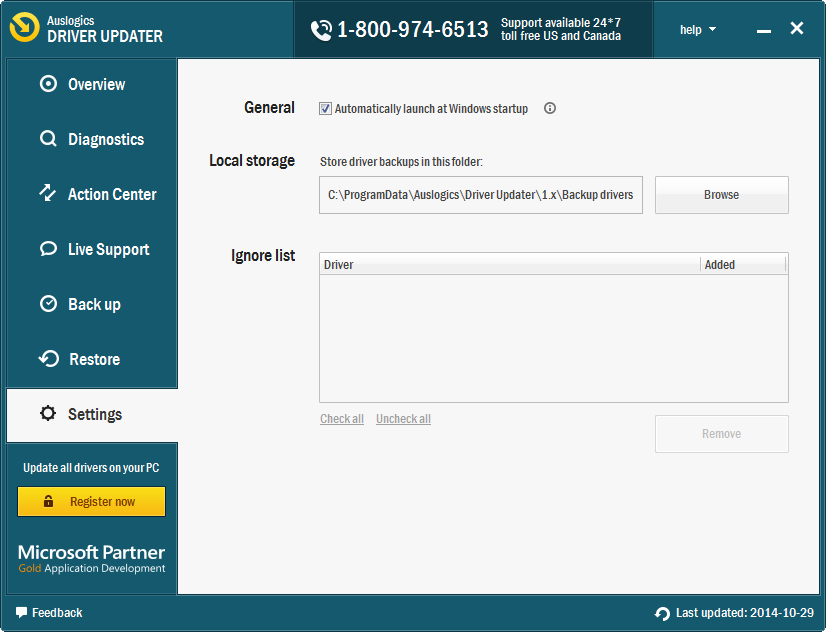Screen dimensions: 826x632
Task: Click the Action Center arrows icon
Action: click(x=47, y=193)
